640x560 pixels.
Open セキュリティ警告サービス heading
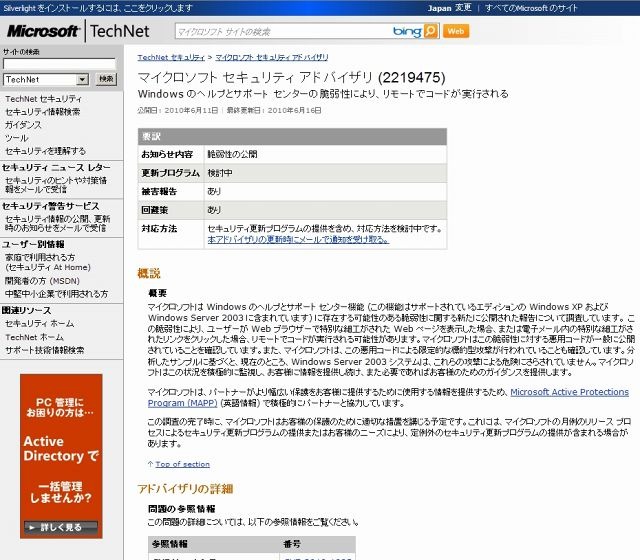(x=50, y=206)
